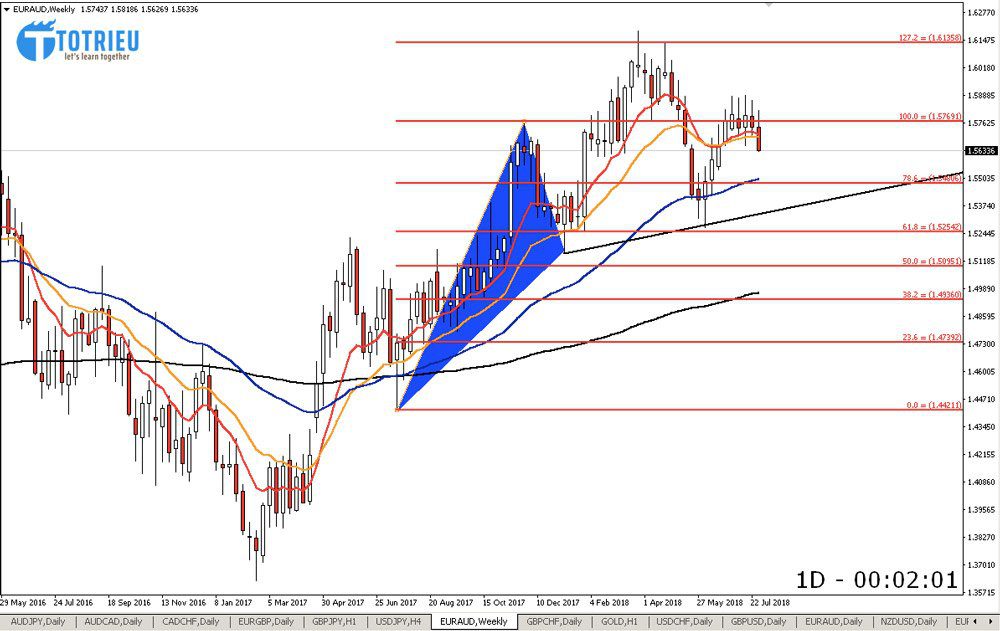Click the 100.0 Fibonacci level label
Viewport: 1000px width, 631px height.
930,116
